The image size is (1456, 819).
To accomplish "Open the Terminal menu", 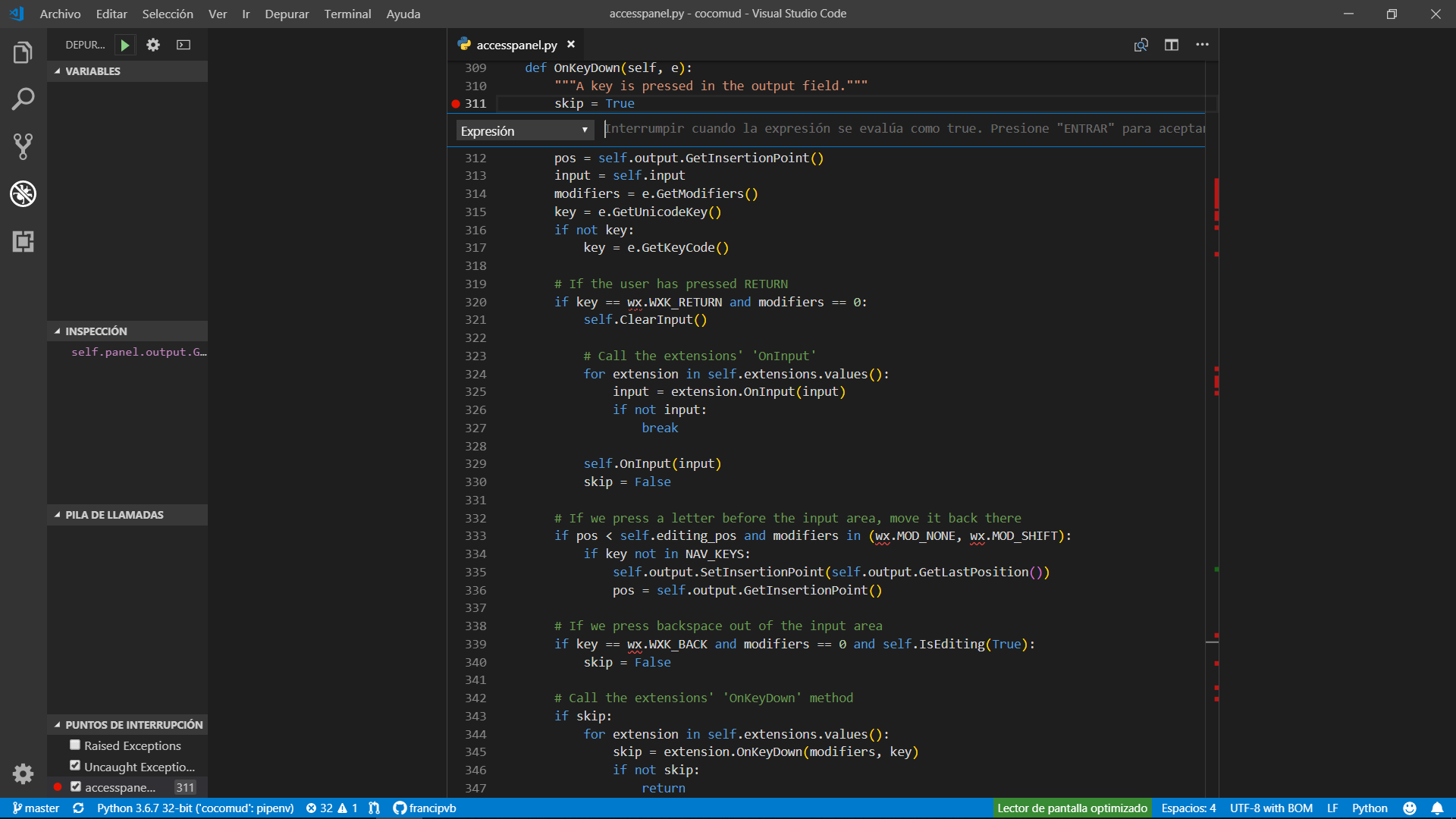I will click(x=347, y=14).
